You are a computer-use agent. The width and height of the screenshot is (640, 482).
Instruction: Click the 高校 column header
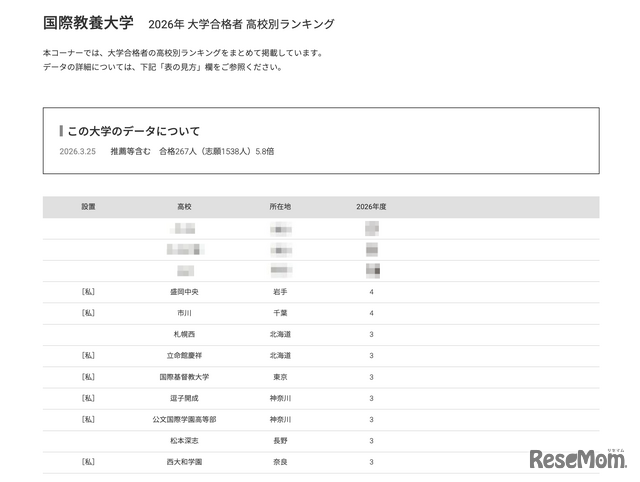(x=184, y=207)
